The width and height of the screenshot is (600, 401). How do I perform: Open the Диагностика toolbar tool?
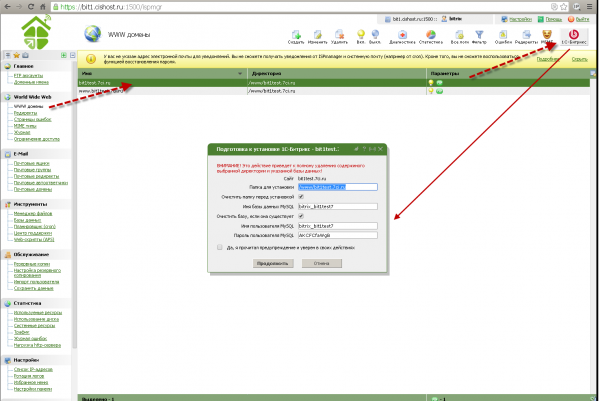(402, 36)
